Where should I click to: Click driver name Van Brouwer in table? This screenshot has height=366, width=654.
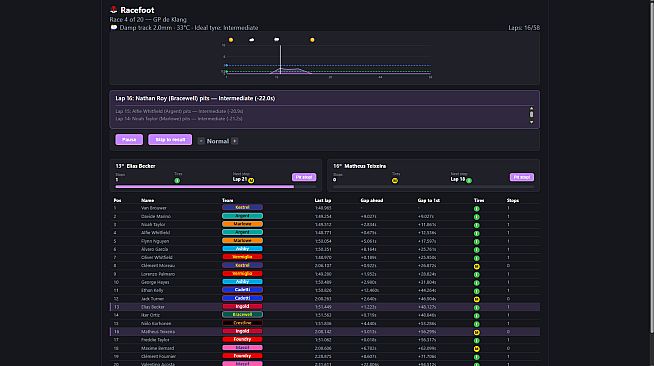(x=153, y=208)
